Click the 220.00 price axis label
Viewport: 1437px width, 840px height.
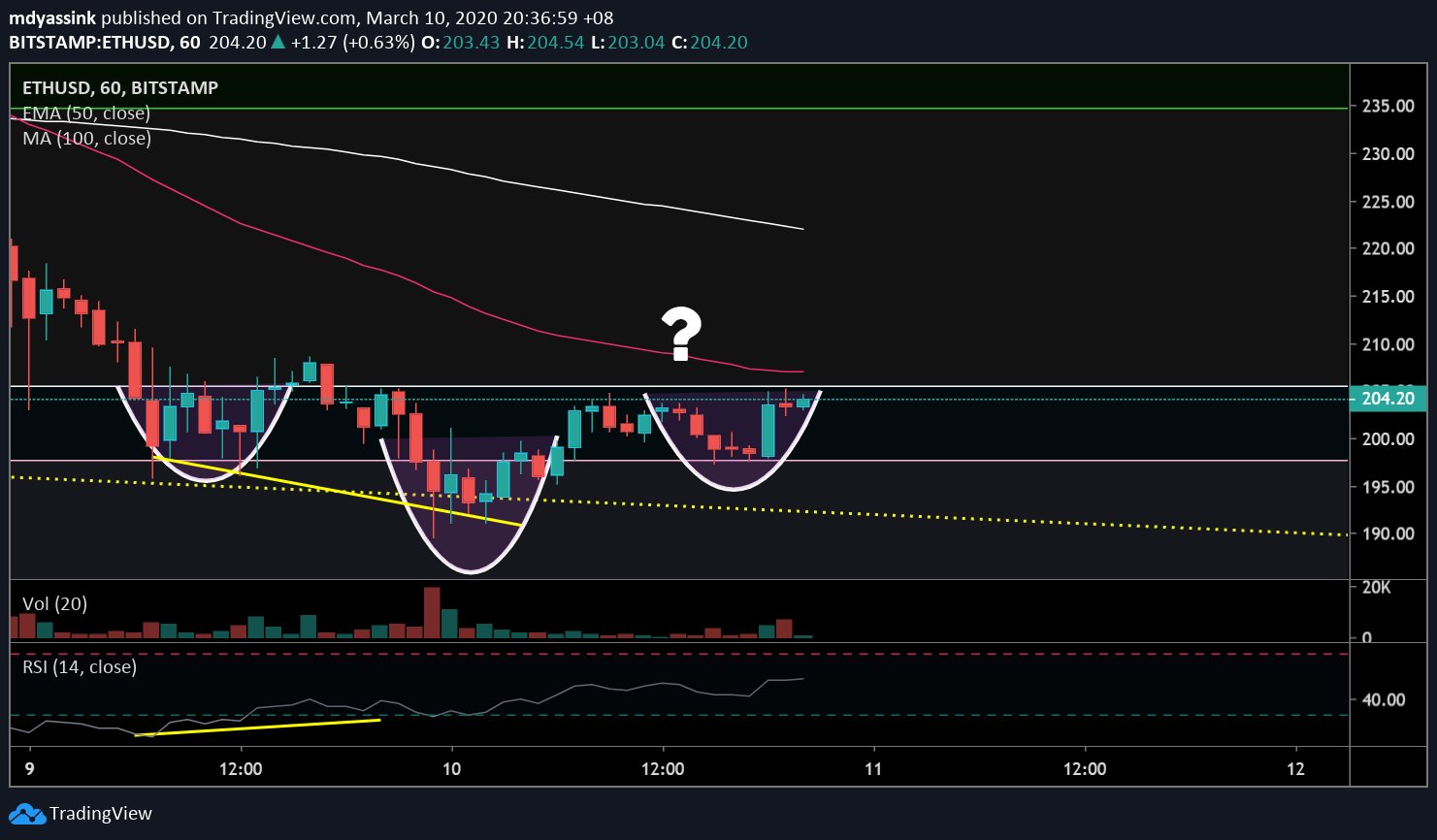(1388, 249)
